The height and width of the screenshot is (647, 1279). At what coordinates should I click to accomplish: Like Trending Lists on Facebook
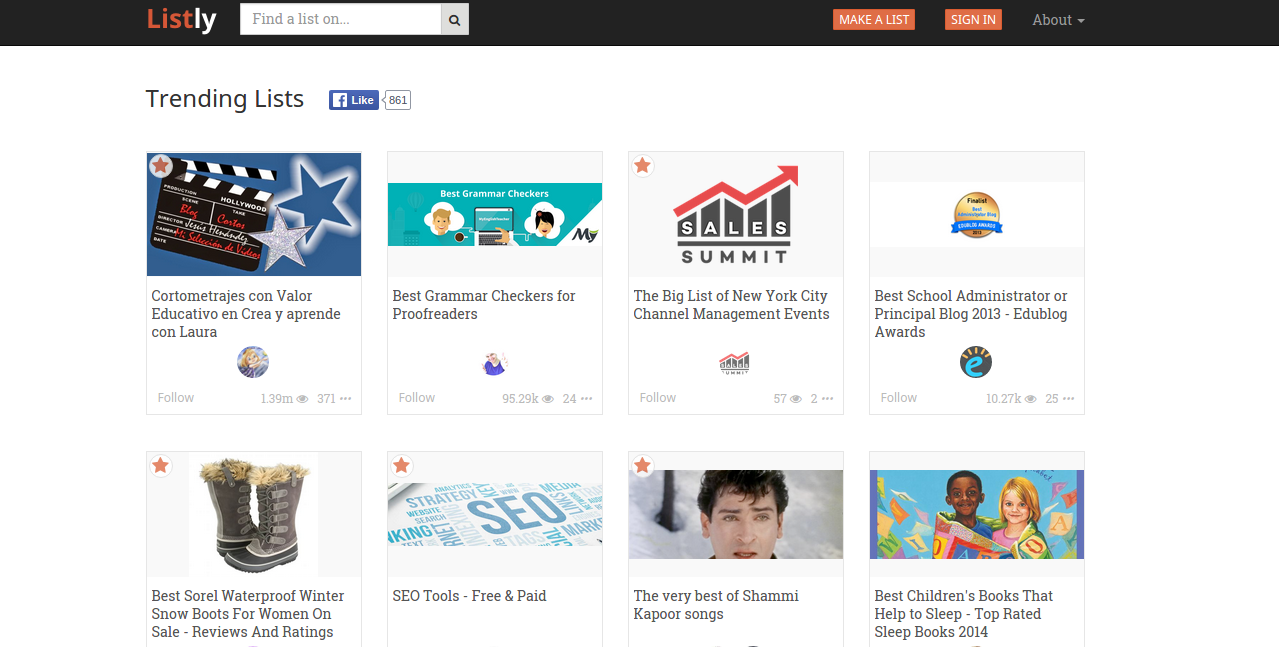coord(354,100)
